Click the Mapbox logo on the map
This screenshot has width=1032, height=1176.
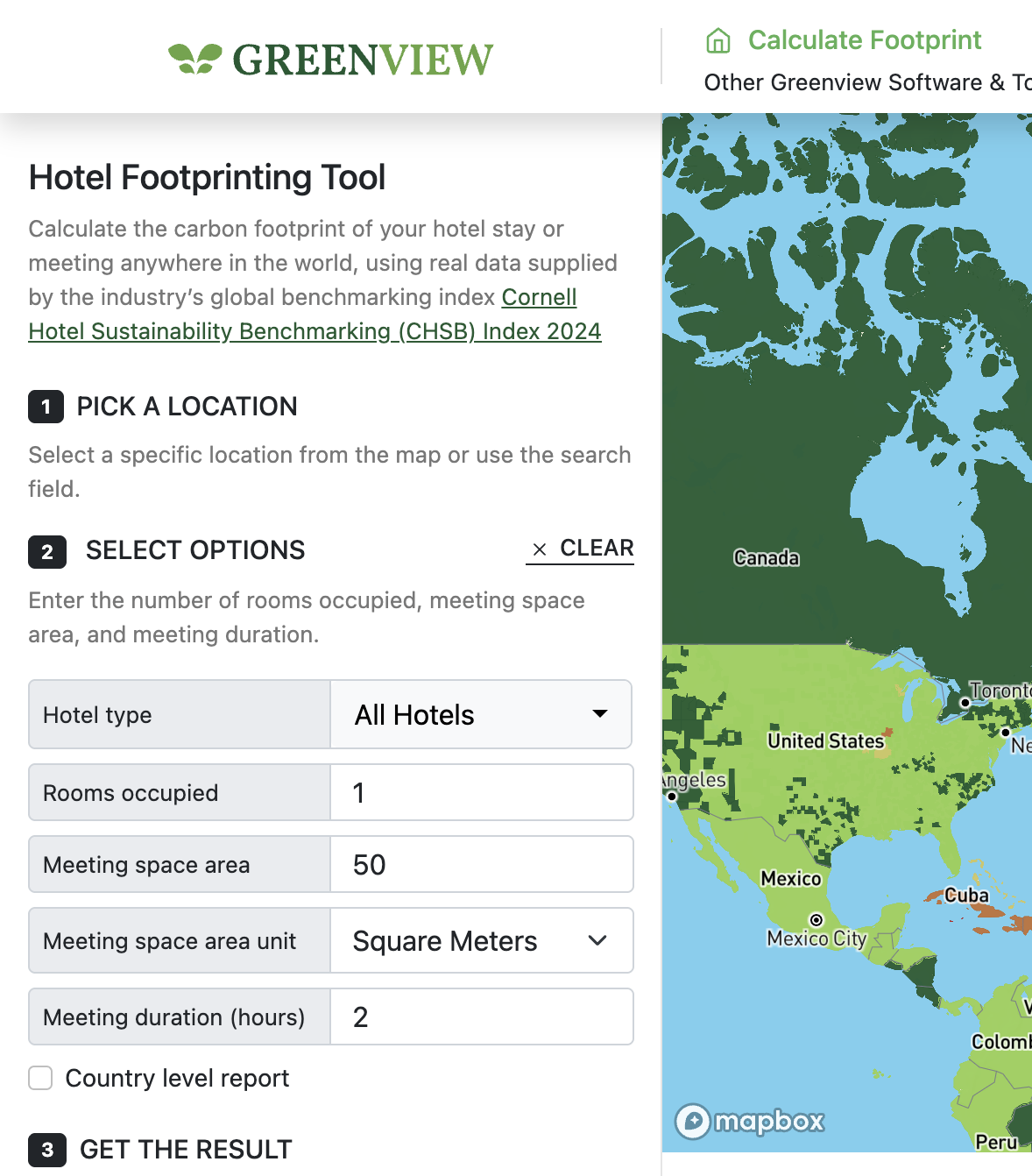pyautogui.click(x=750, y=1121)
